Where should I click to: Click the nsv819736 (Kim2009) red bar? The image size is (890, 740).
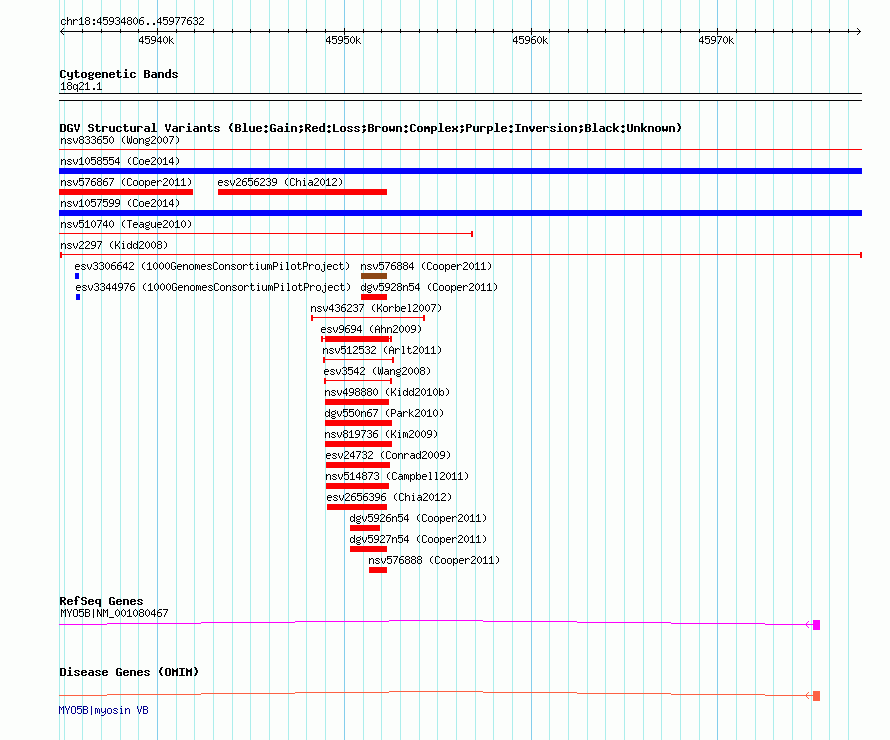pos(358,444)
